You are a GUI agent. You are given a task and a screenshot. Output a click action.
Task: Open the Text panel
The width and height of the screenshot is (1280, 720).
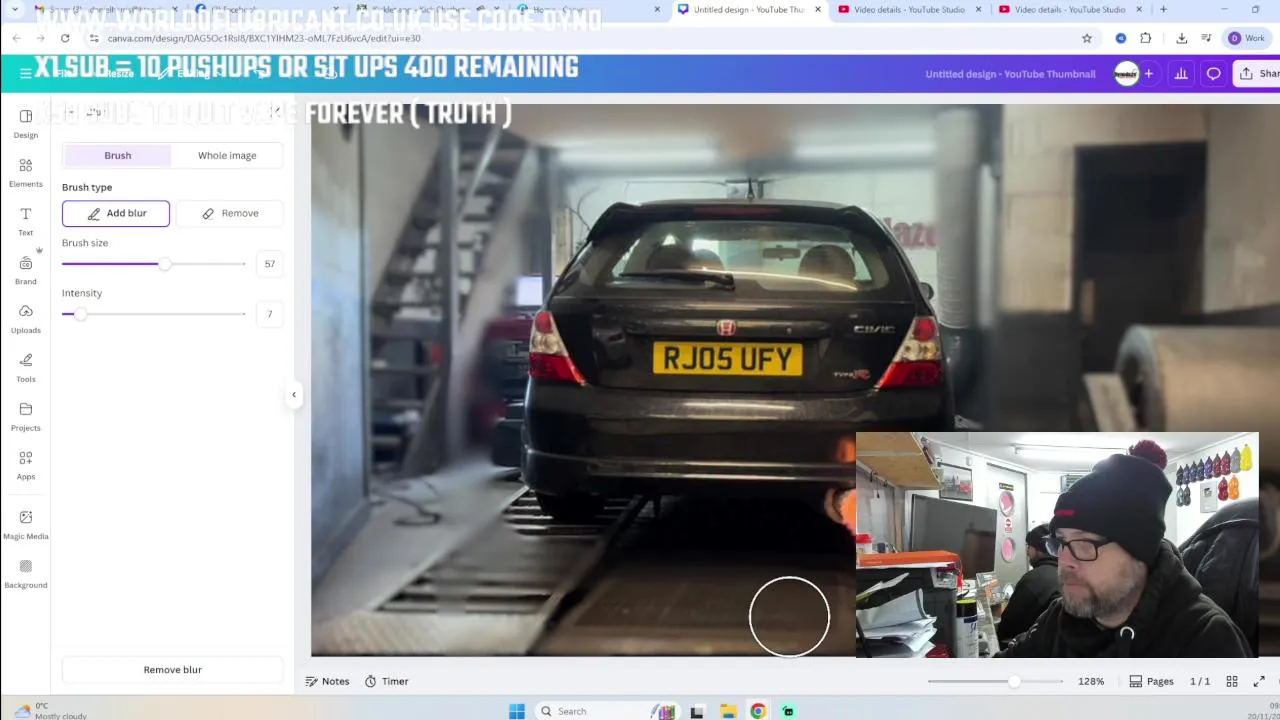pos(25,221)
